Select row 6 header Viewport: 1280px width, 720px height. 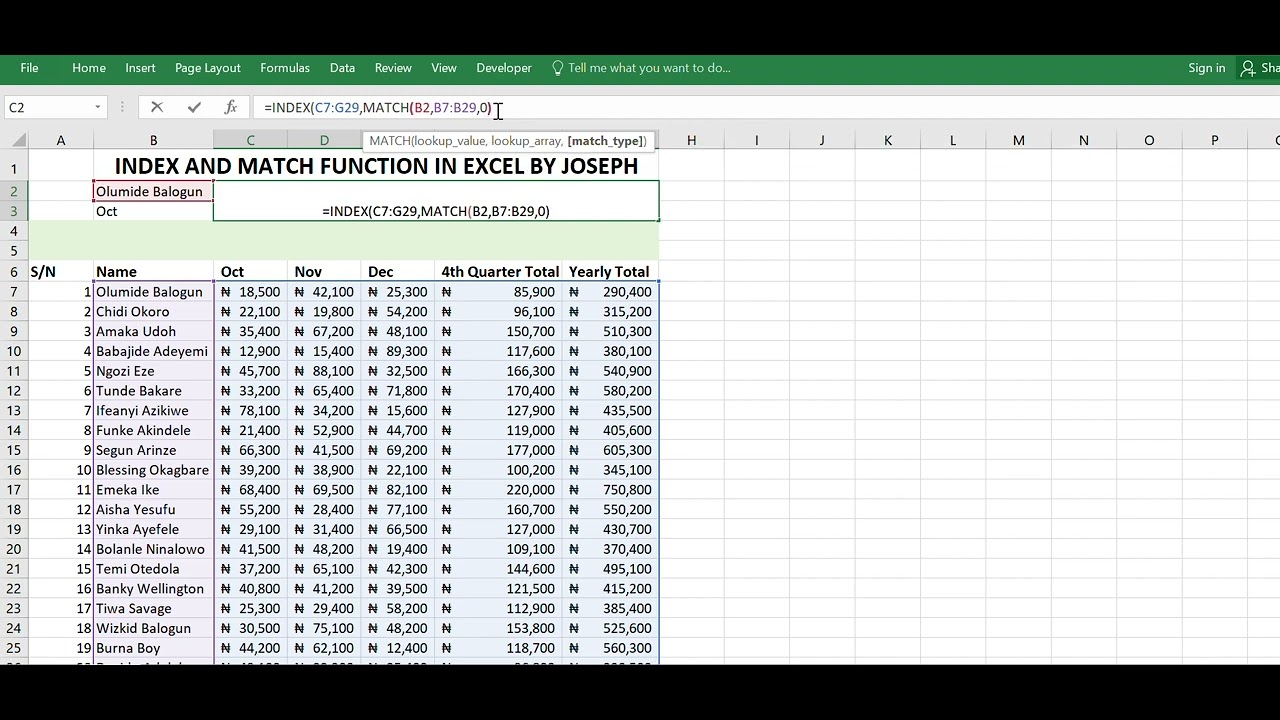coord(14,272)
